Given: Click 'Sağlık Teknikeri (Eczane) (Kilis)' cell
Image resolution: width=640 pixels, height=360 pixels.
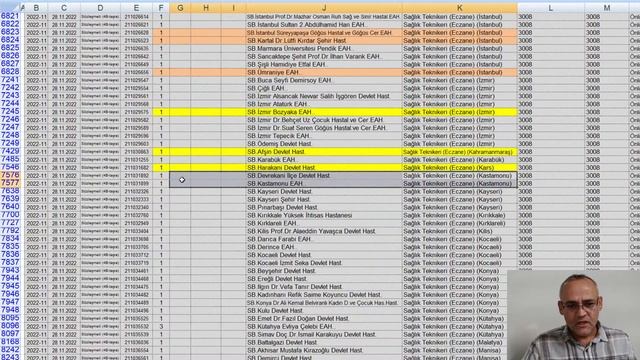Looking at the screenshot, I should coord(460,231).
